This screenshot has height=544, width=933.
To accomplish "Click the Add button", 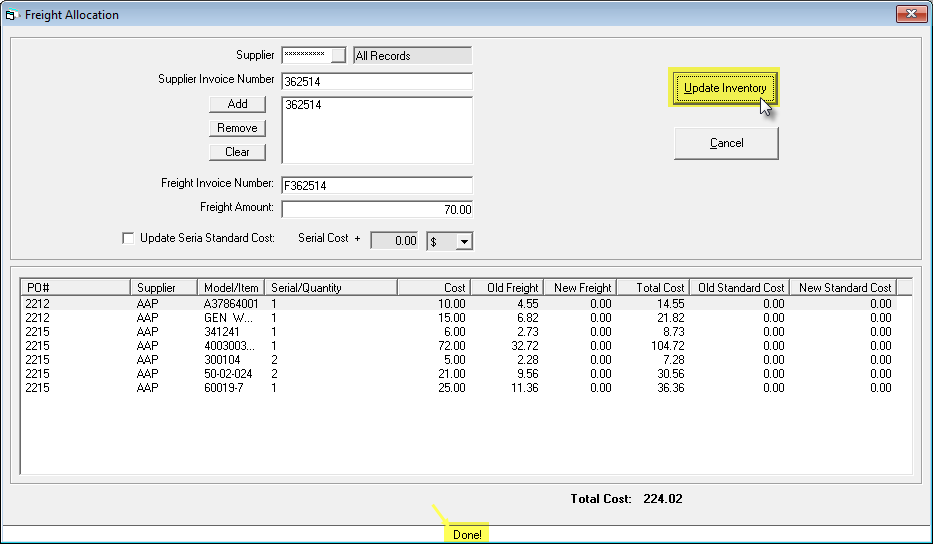I will tap(237, 104).
